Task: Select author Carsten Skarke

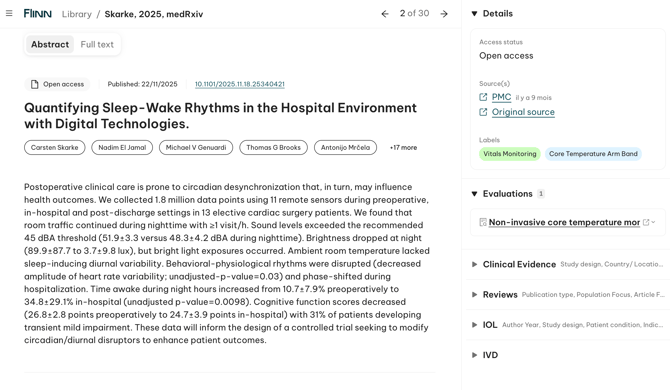Action: coord(55,147)
